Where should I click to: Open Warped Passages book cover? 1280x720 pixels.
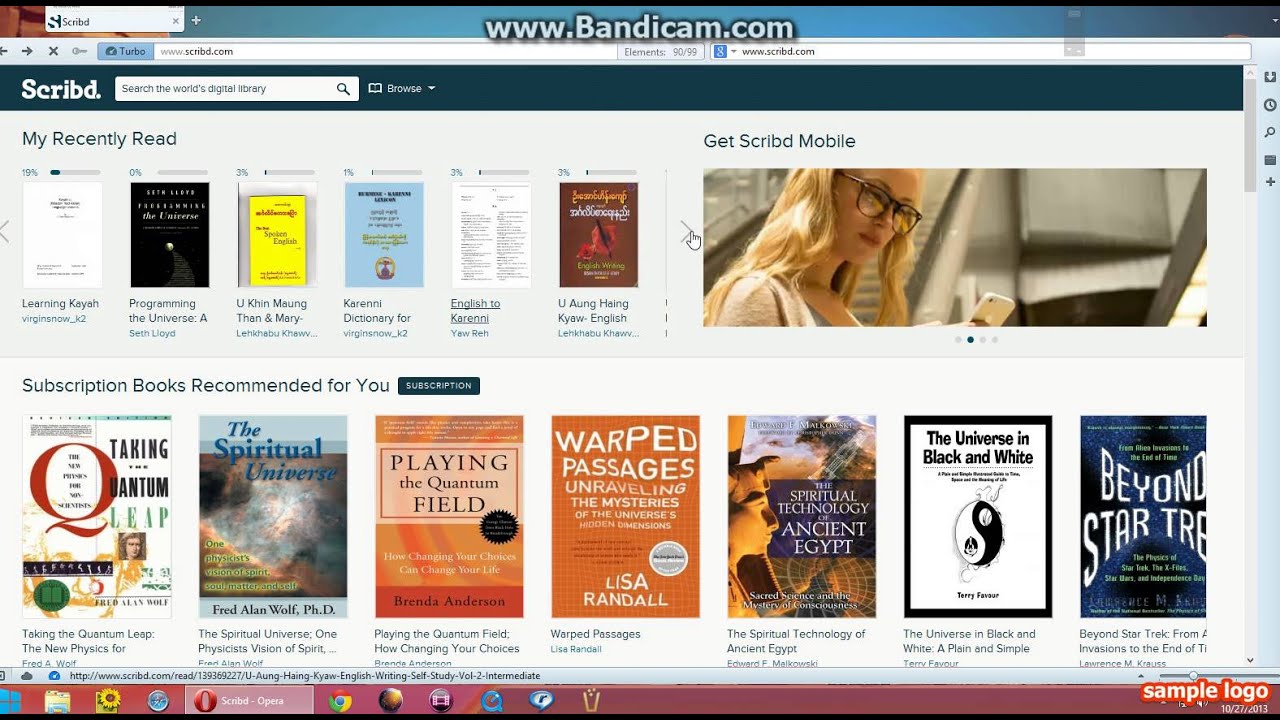tap(625, 516)
